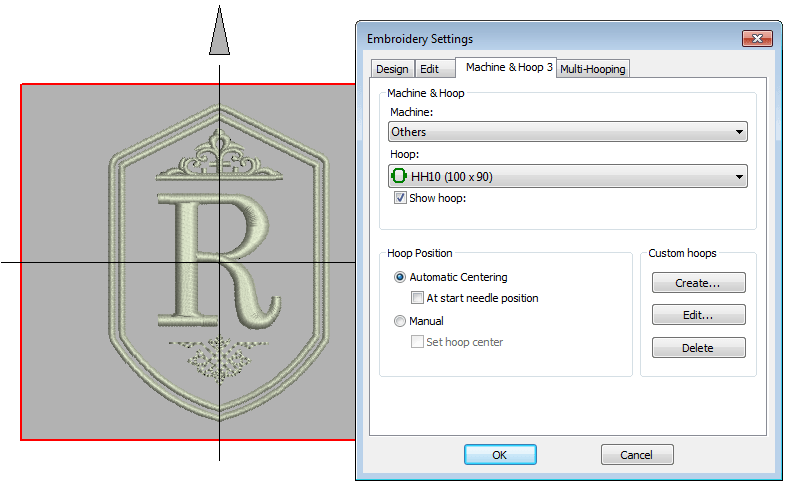Select Automatic Centering radio button
Viewport: 785px width, 483px height.
(x=401, y=277)
